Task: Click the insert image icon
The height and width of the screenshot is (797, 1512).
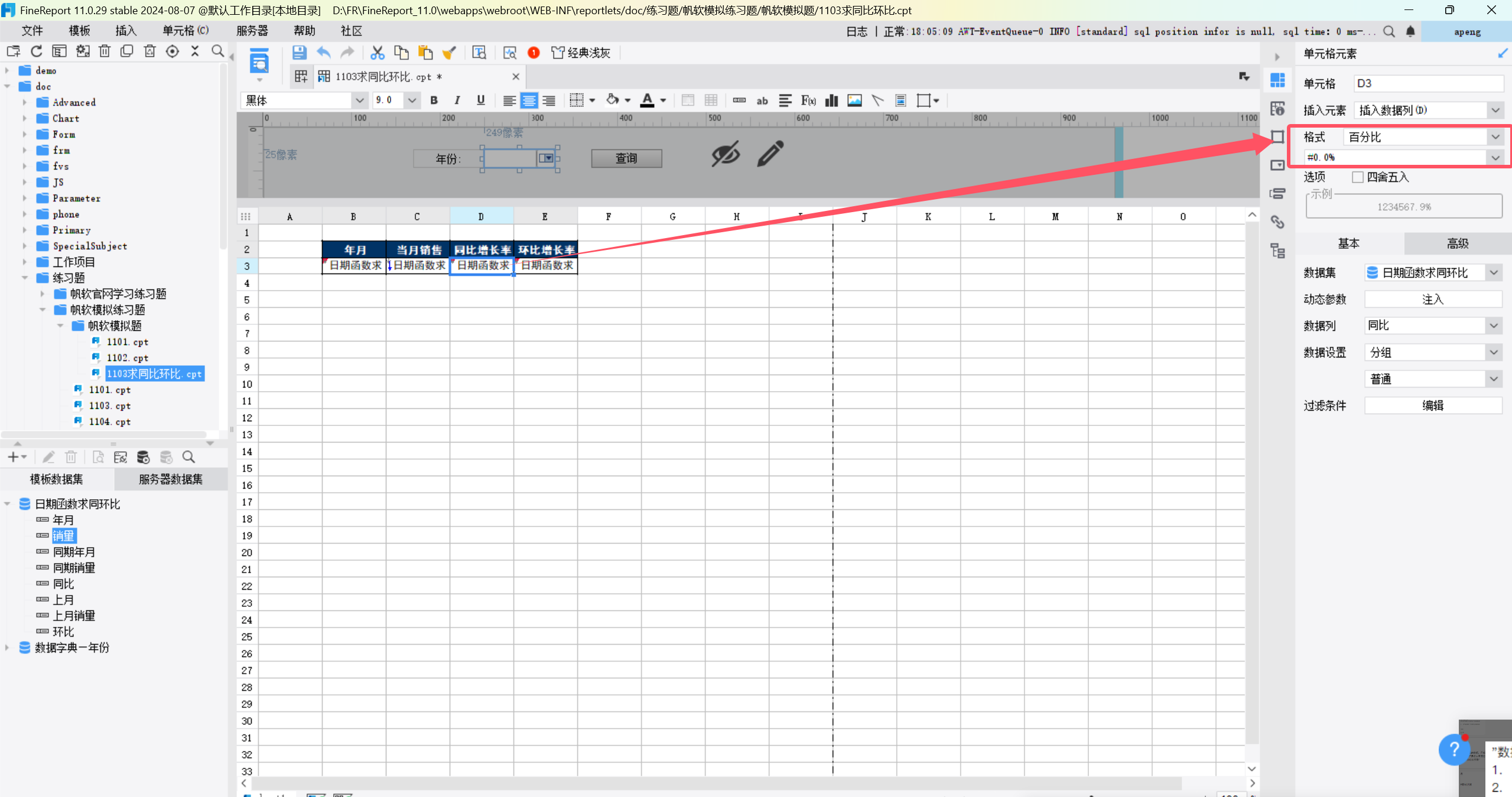Action: click(x=854, y=100)
